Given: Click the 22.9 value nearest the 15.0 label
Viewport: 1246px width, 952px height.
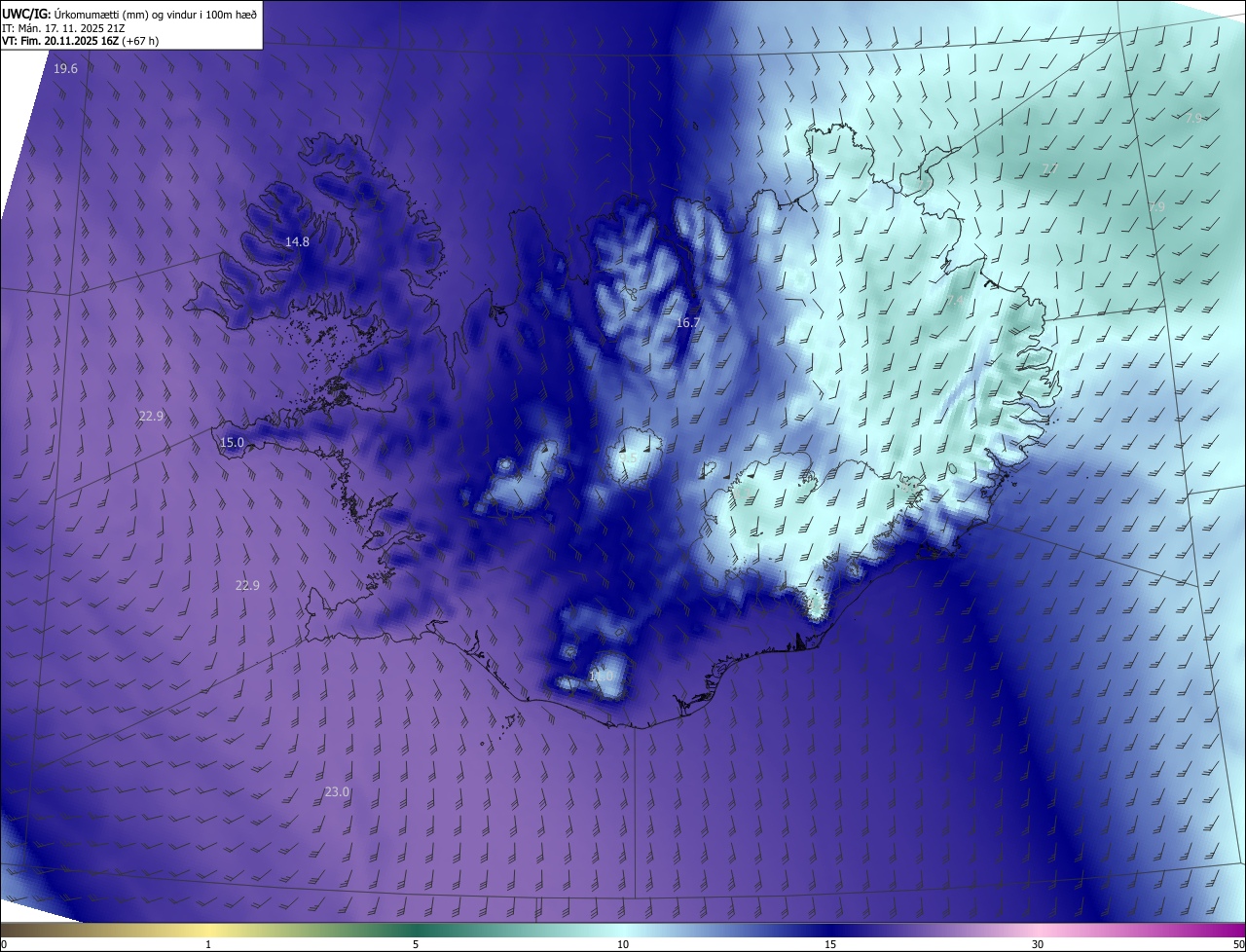Looking at the screenshot, I should click(151, 416).
